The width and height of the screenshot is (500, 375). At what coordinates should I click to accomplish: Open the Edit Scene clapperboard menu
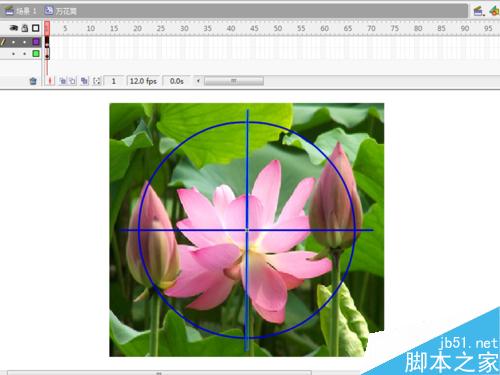(479, 11)
